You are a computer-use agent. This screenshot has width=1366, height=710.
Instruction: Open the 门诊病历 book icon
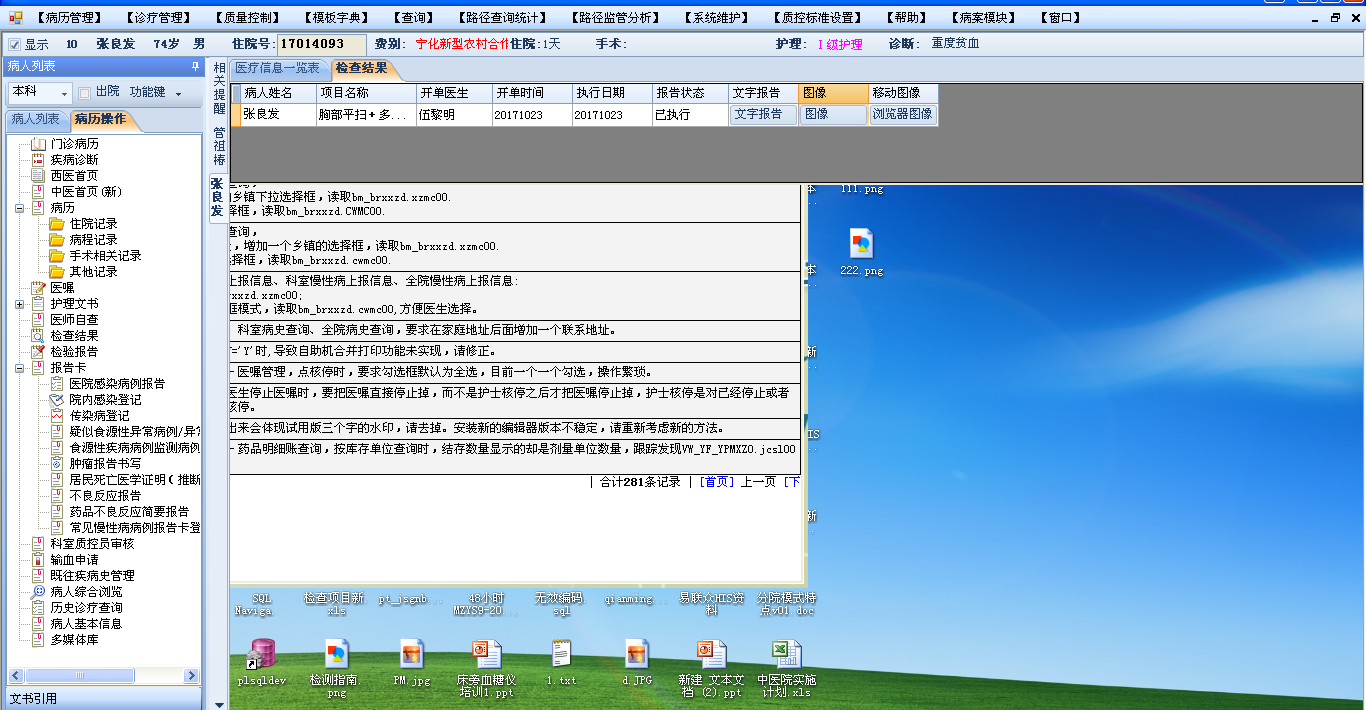coord(38,144)
